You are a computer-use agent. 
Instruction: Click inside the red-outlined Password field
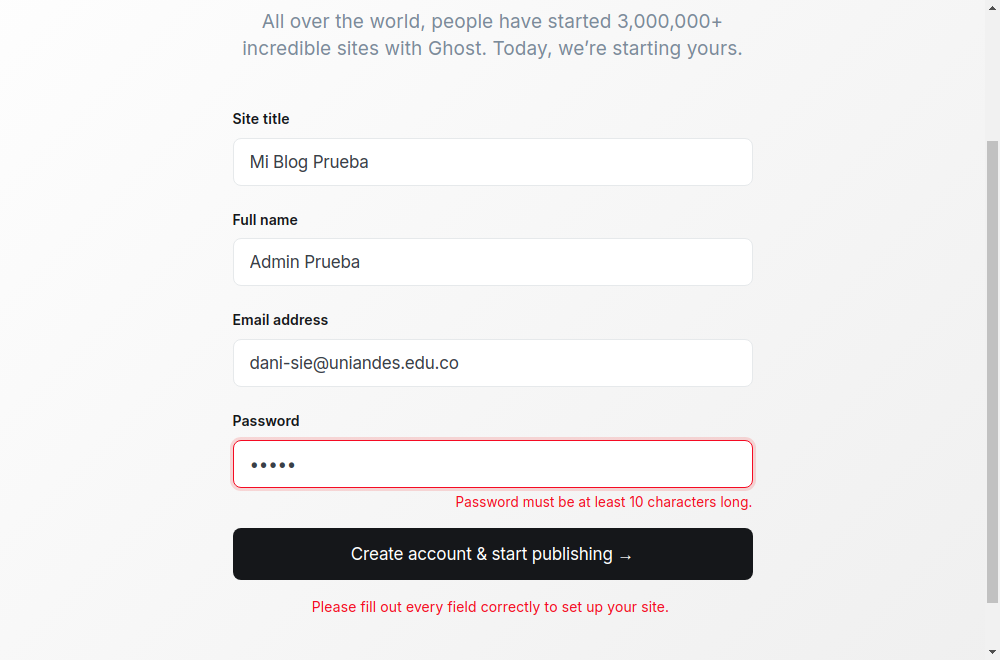[x=492, y=464]
